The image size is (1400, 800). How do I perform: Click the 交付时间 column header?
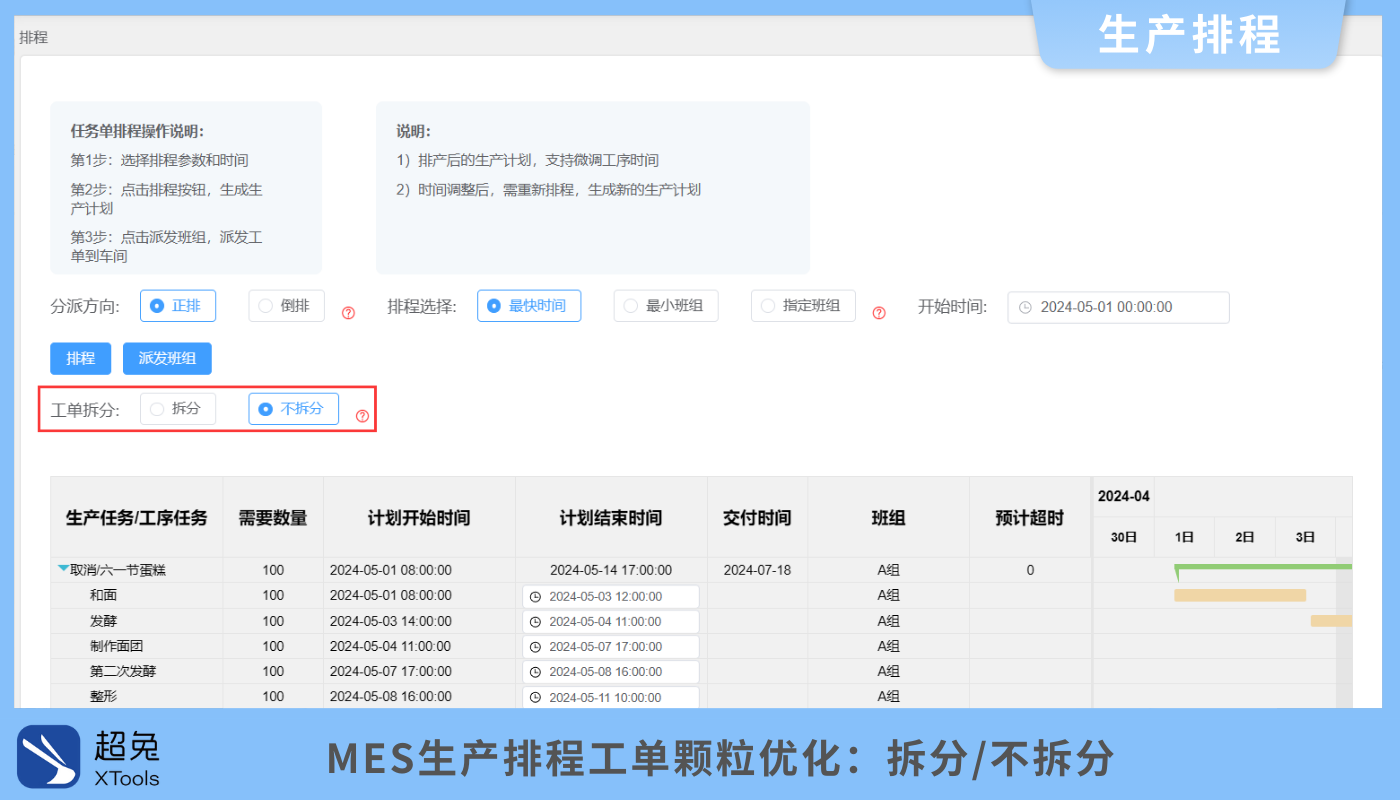click(757, 518)
